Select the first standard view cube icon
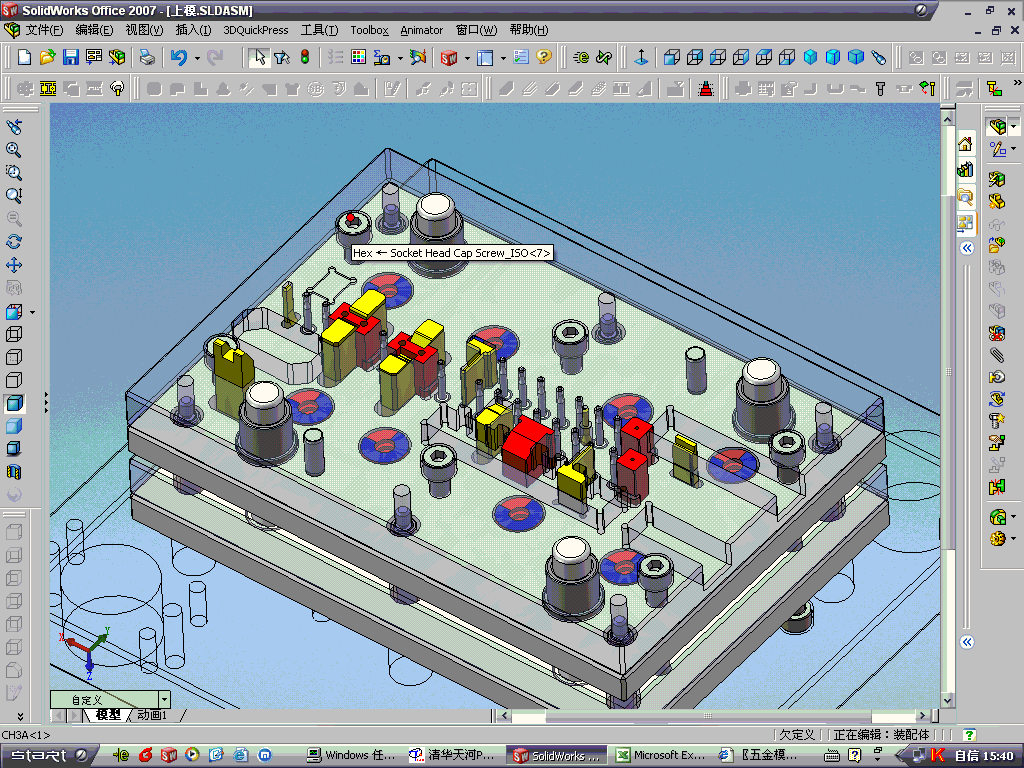Screen dimensions: 1024x768 672,57
